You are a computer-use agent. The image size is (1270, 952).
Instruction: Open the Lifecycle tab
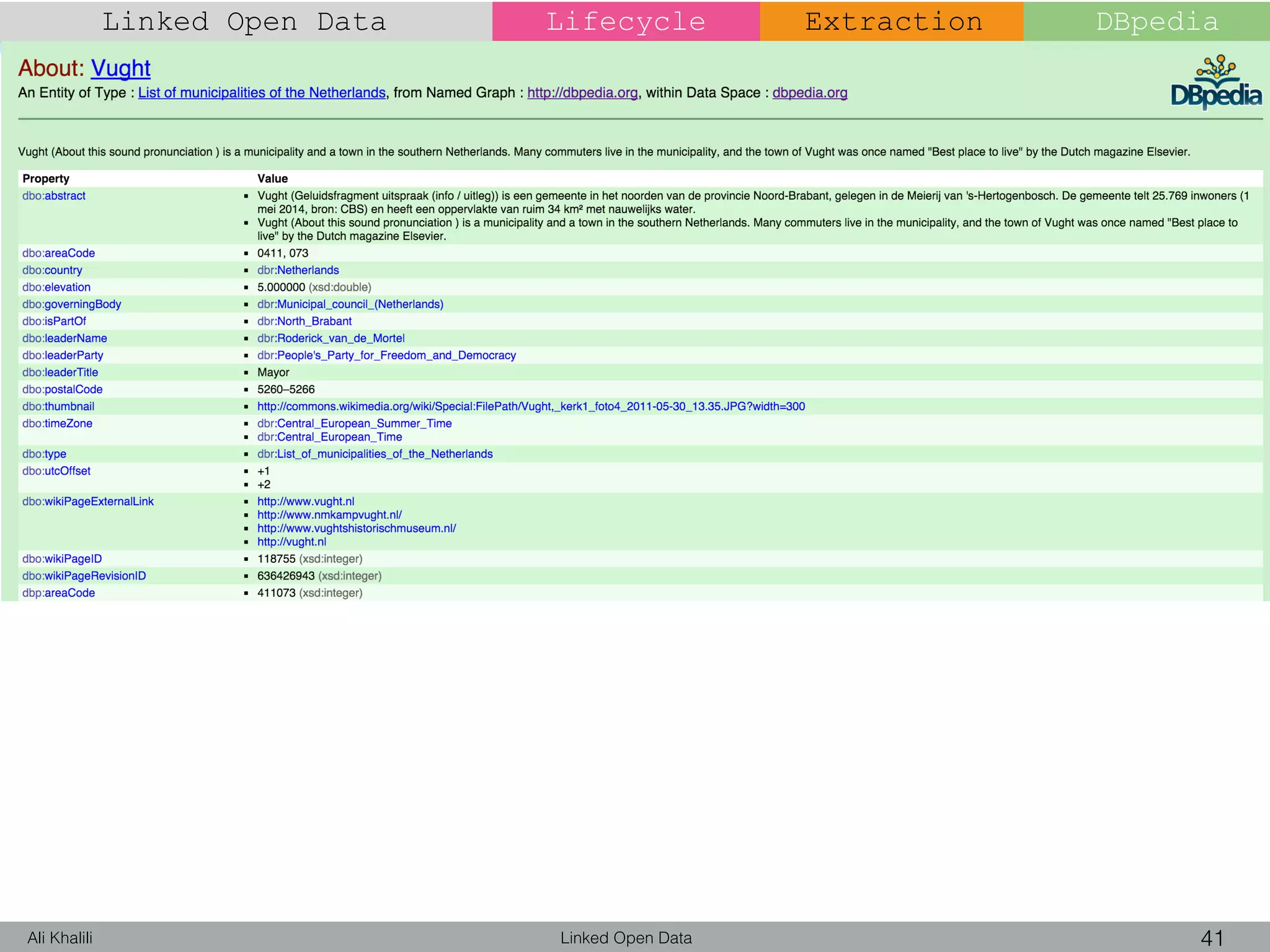pos(626,22)
